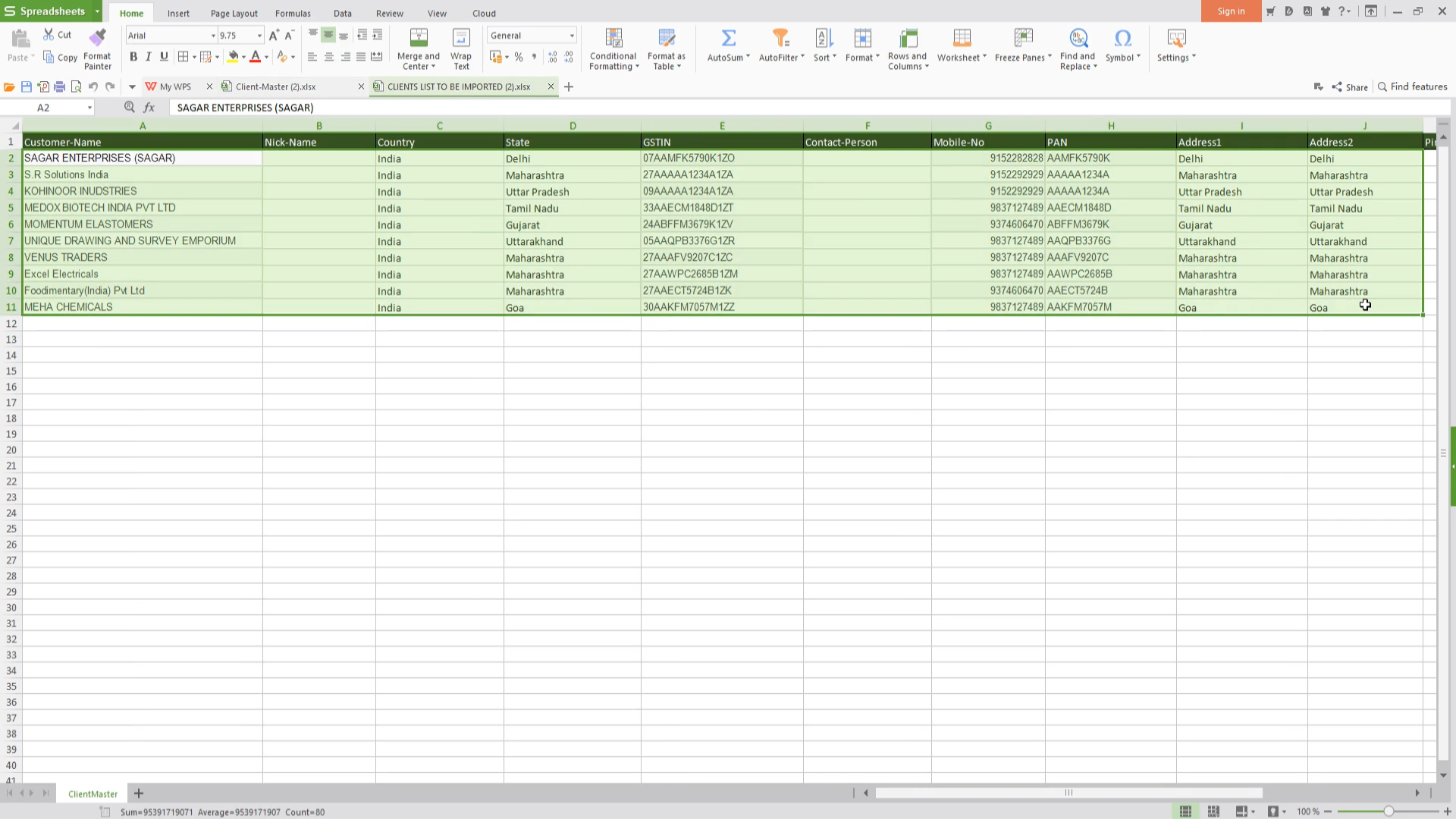Screen dimensions: 1456x819
Task: Adjust the zoom slider handle
Action: click(x=1389, y=811)
